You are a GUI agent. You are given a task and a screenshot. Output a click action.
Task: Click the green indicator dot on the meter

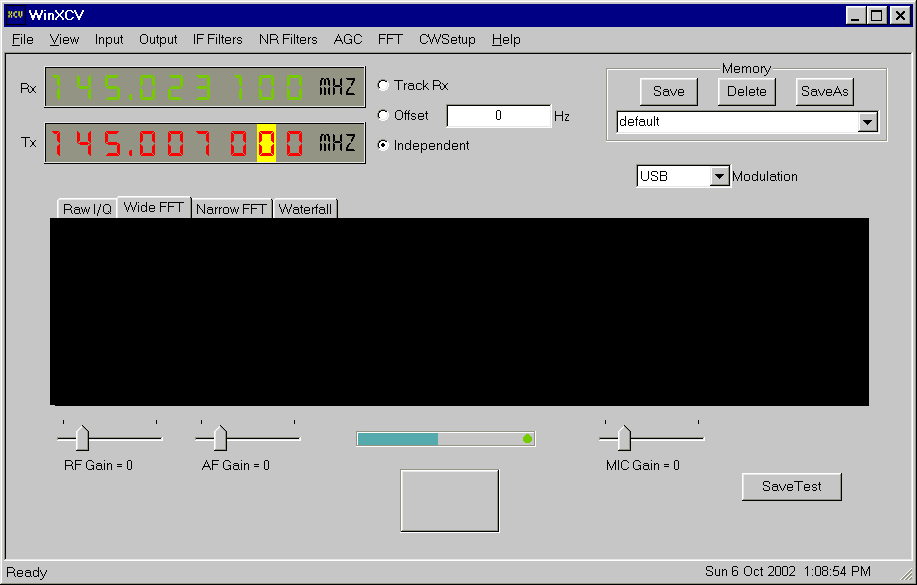pos(528,439)
